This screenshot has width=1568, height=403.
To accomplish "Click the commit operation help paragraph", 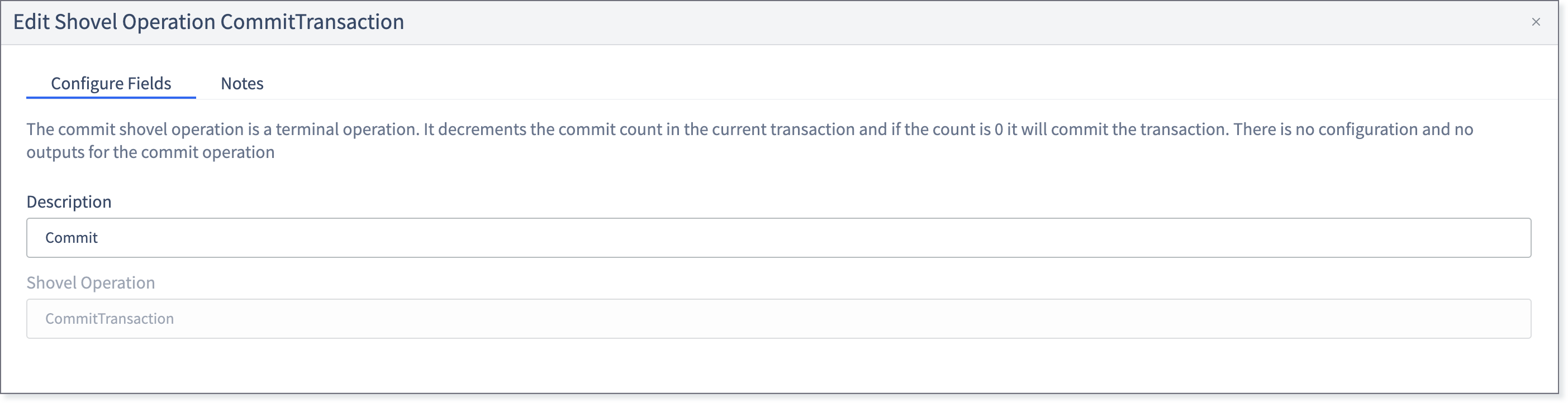I will [749, 141].
